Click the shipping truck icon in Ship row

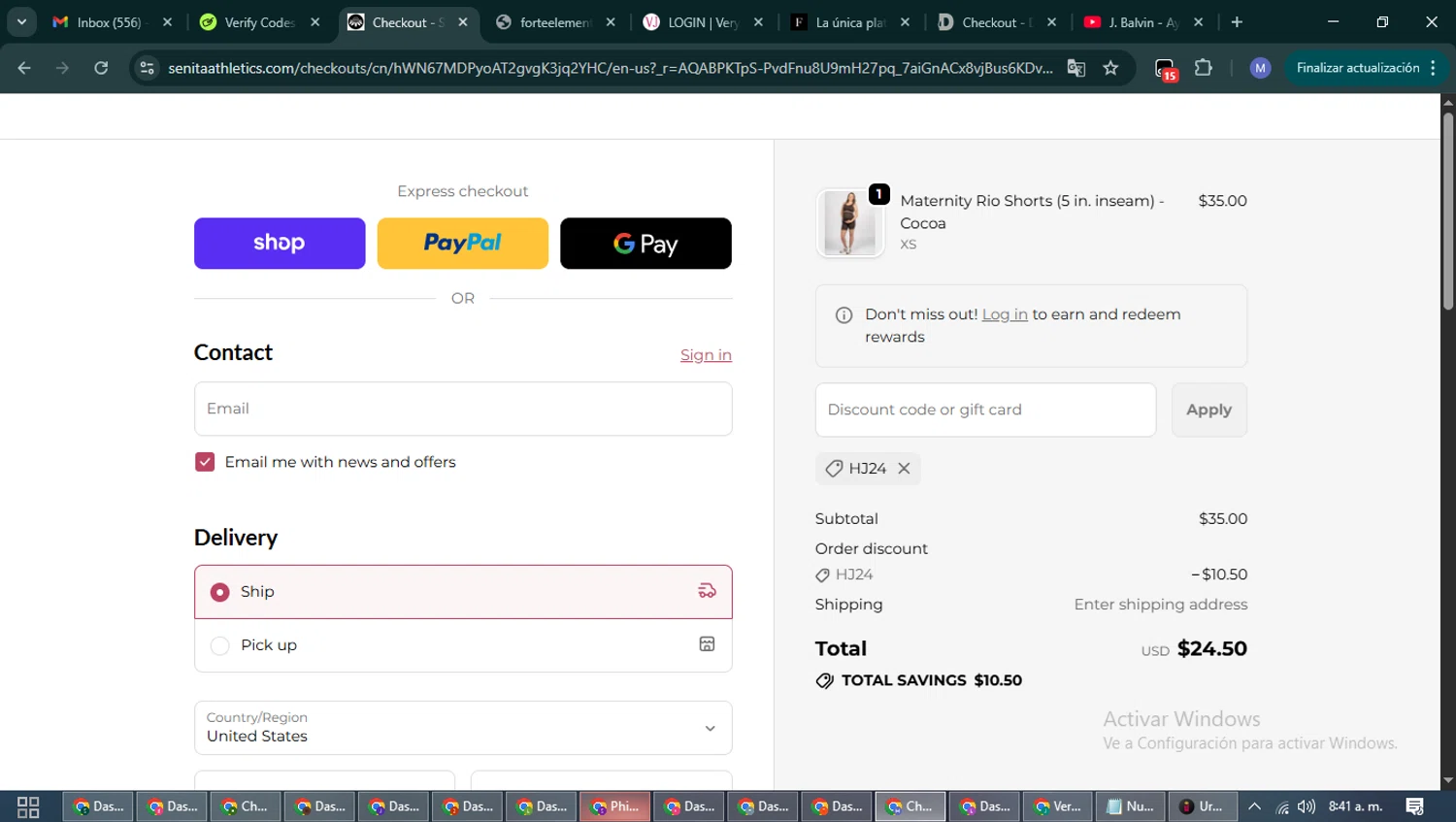tap(707, 591)
